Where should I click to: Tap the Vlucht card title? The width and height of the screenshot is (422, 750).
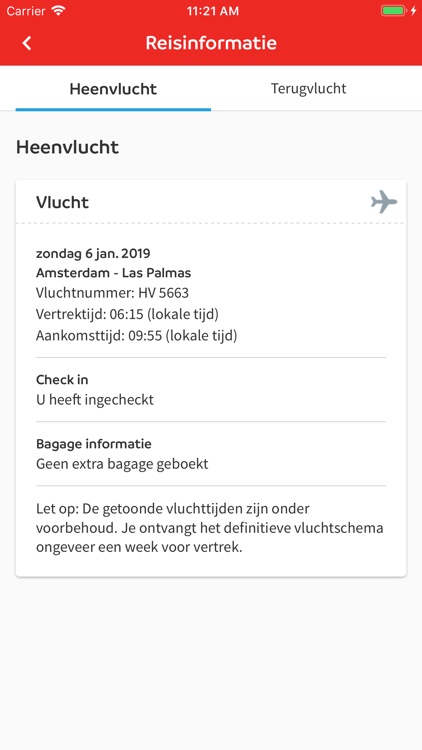click(x=62, y=202)
